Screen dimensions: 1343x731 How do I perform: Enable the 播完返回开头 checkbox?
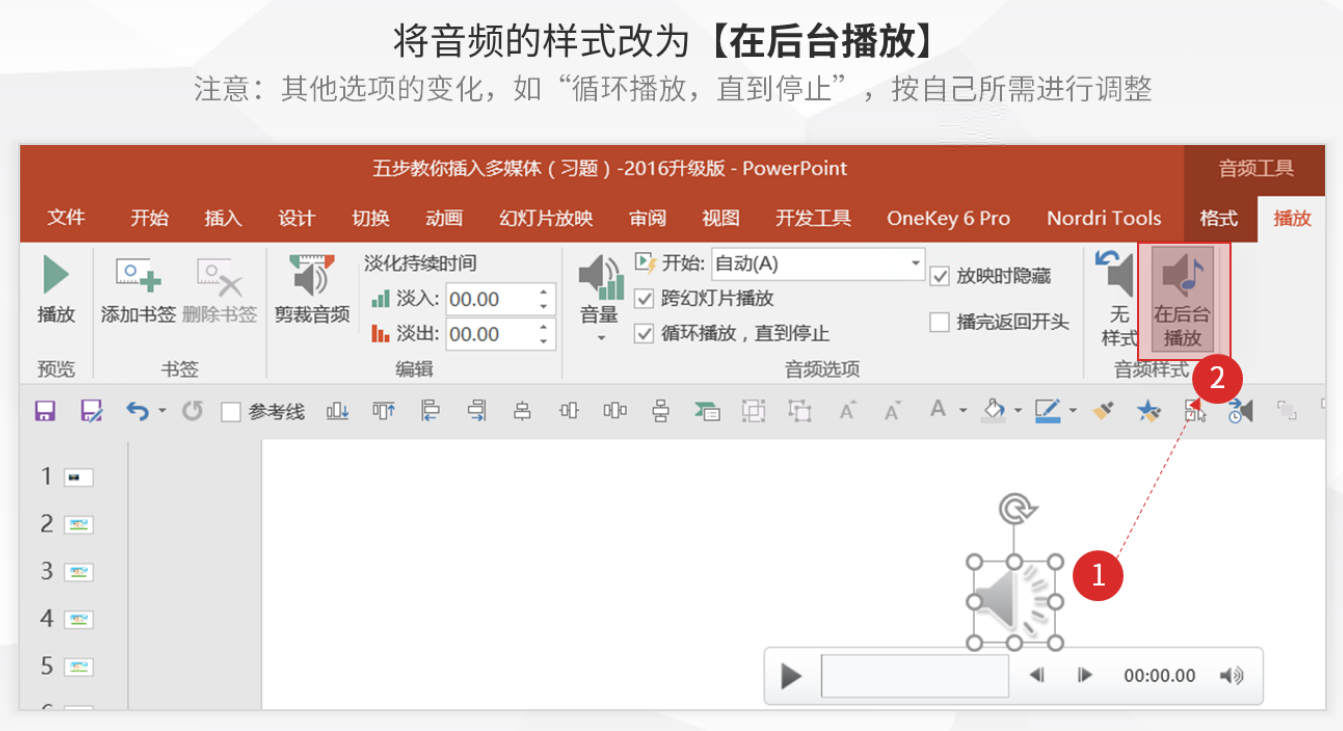[x=939, y=322]
